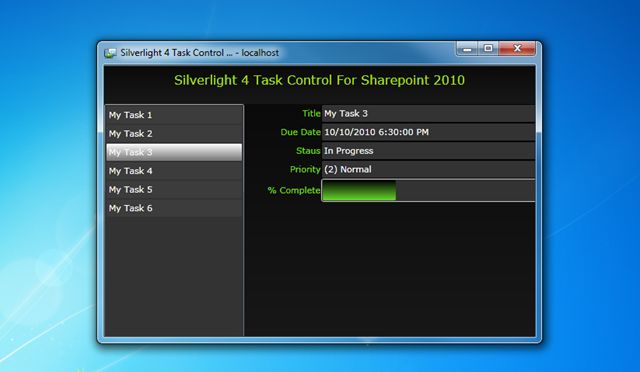640x372 pixels.
Task: Pick My Task 5 in the list
Action: (x=174, y=189)
